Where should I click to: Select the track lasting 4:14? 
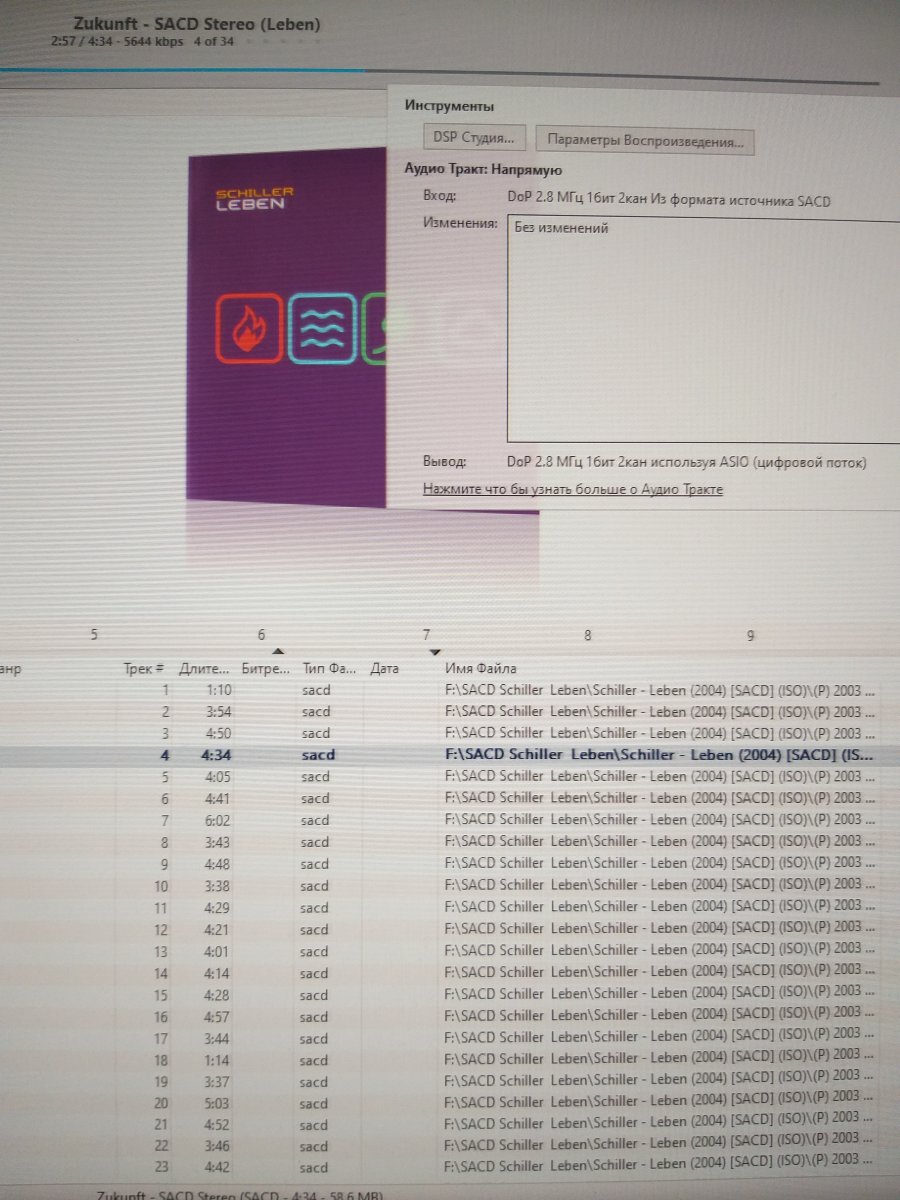(x=440, y=973)
